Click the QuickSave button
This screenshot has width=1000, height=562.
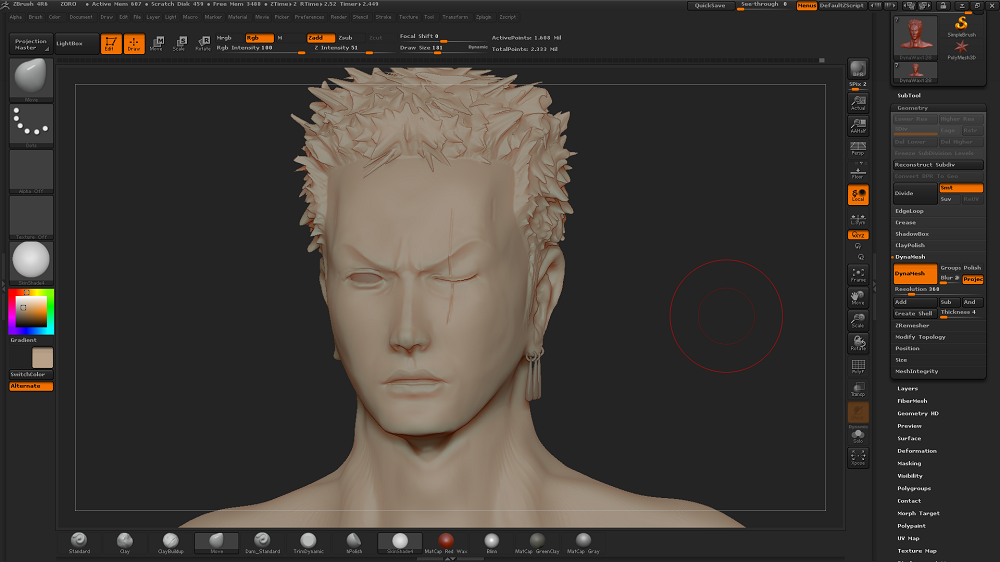[711, 6]
